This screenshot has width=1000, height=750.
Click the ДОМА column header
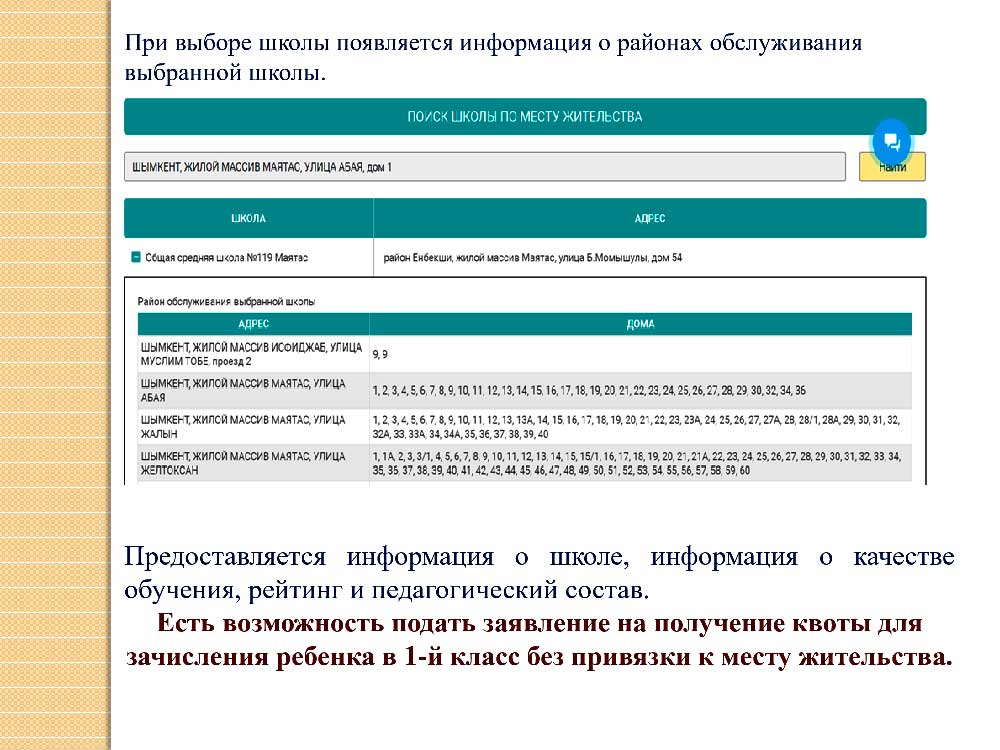[640, 324]
